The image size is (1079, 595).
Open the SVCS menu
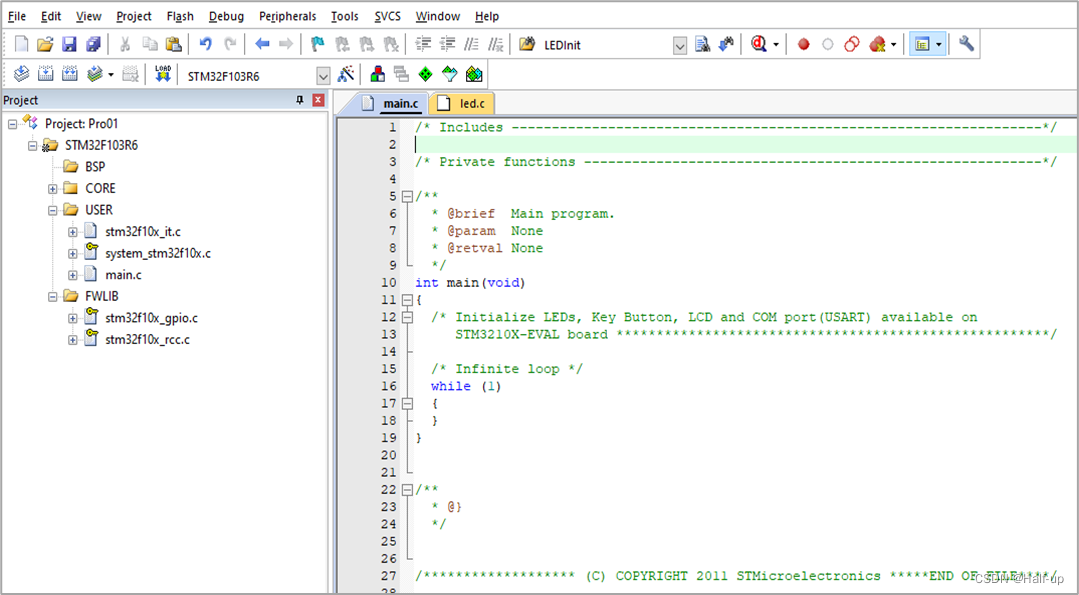coord(389,16)
